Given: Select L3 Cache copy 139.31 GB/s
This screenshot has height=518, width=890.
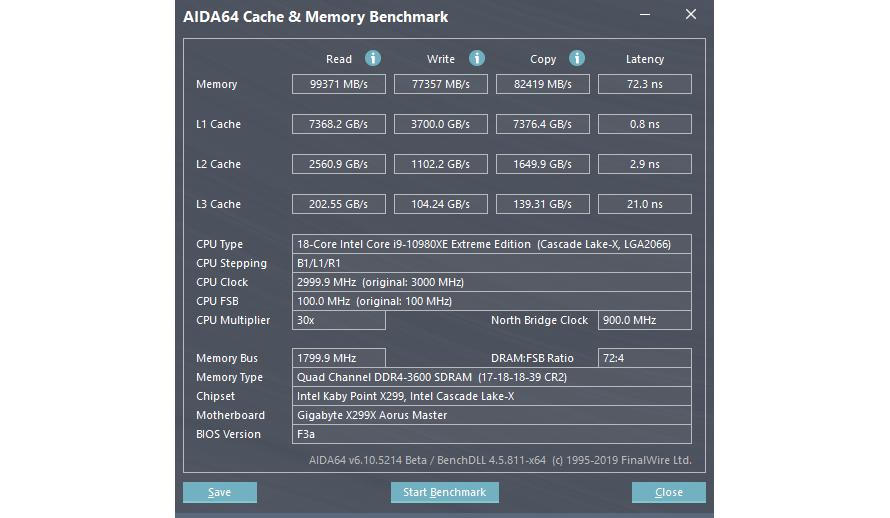Looking at the screenshot, I should (543, 204).
